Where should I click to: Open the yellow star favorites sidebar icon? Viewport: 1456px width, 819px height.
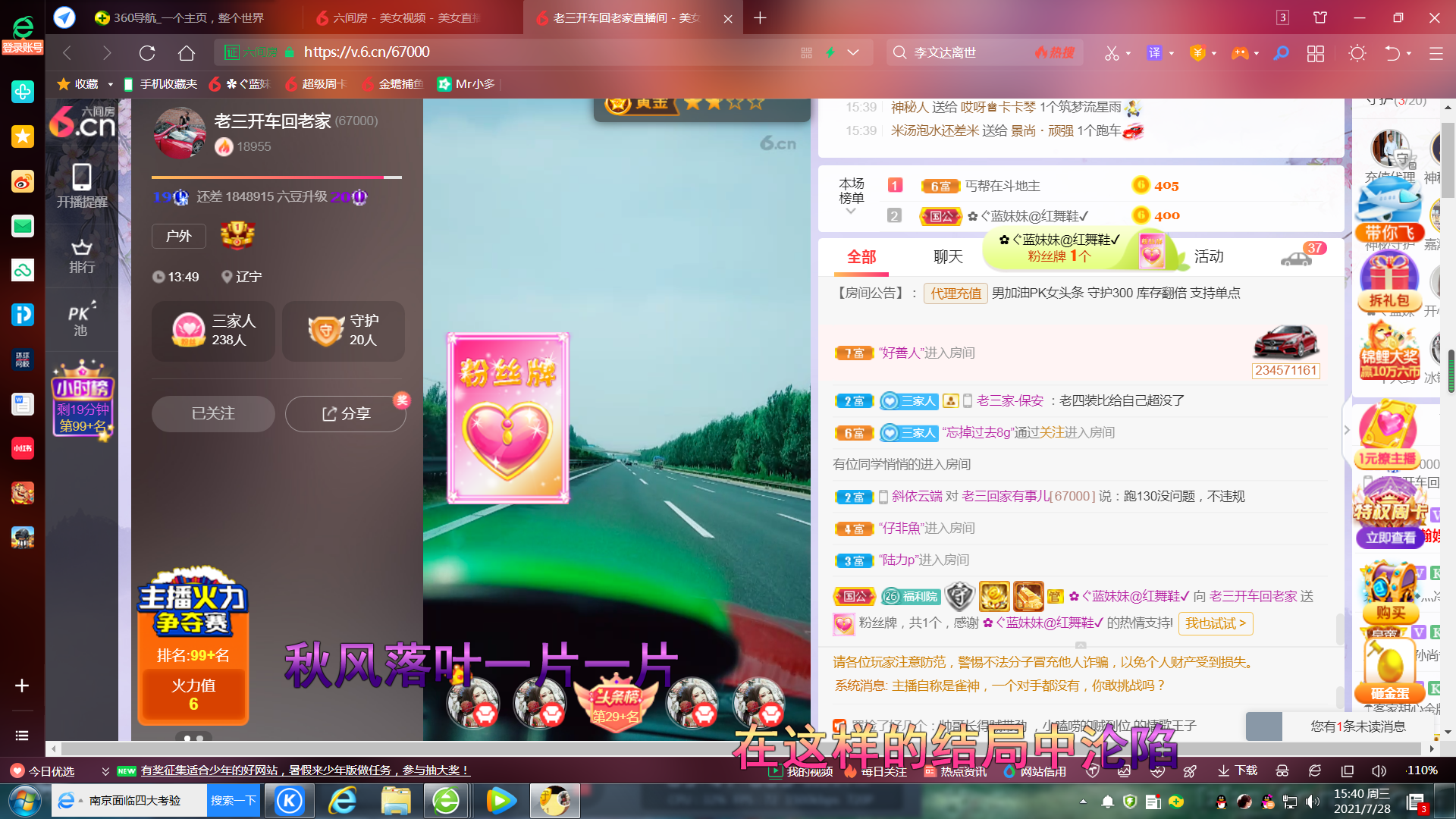(x=22, y=136)
